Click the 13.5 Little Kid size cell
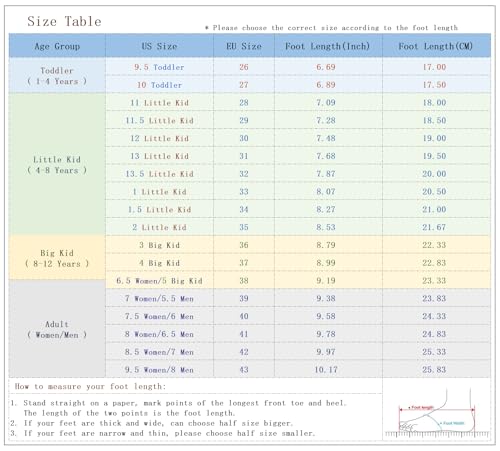500x451 pixels. (x=159, y=174)
